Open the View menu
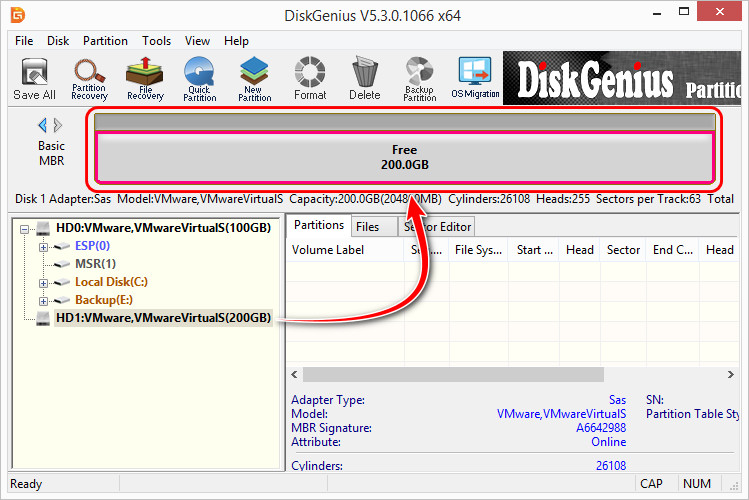The width and height of the screenshot is (749, 500). coord(197,41)
